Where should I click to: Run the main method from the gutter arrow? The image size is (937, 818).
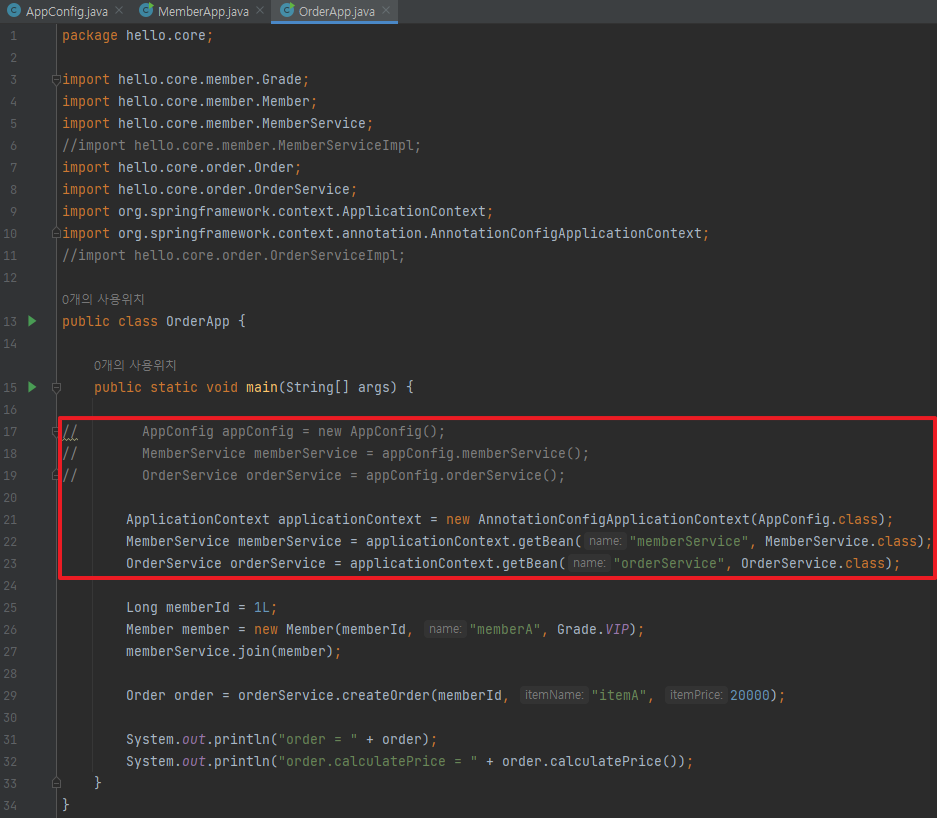32,387
